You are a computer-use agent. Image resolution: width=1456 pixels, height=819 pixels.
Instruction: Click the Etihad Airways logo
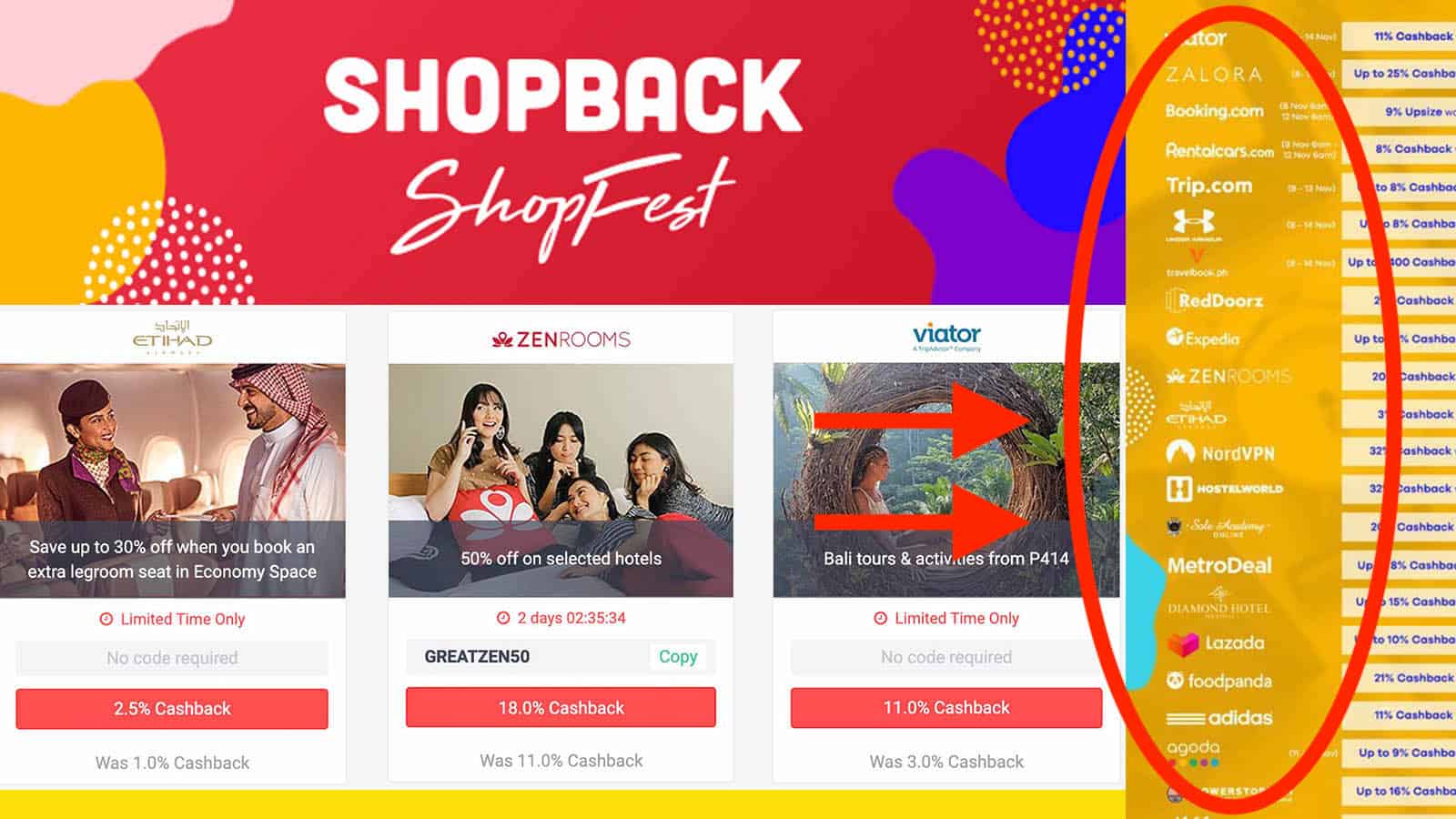172,337
